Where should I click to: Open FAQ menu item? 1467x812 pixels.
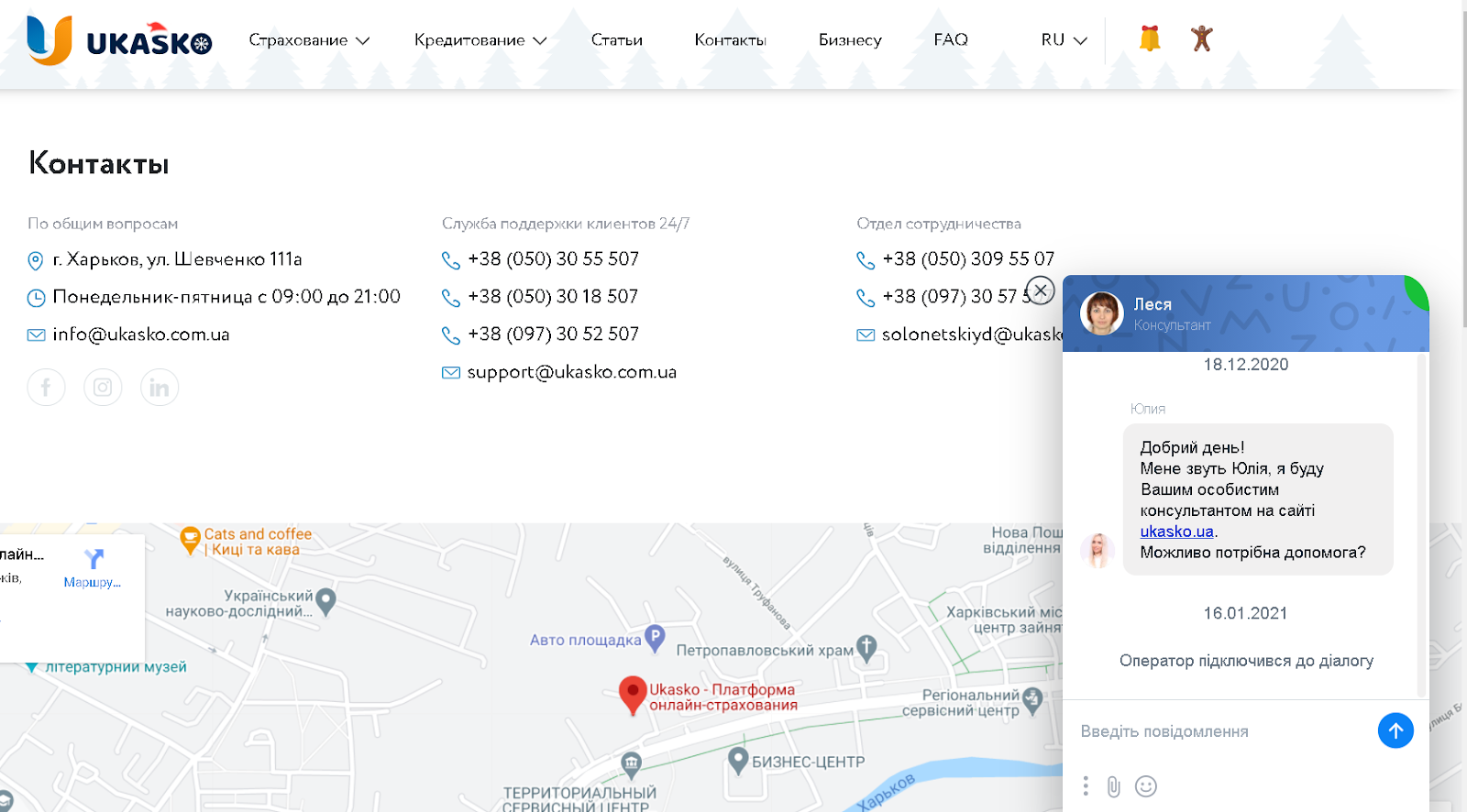tap(951, 39)
